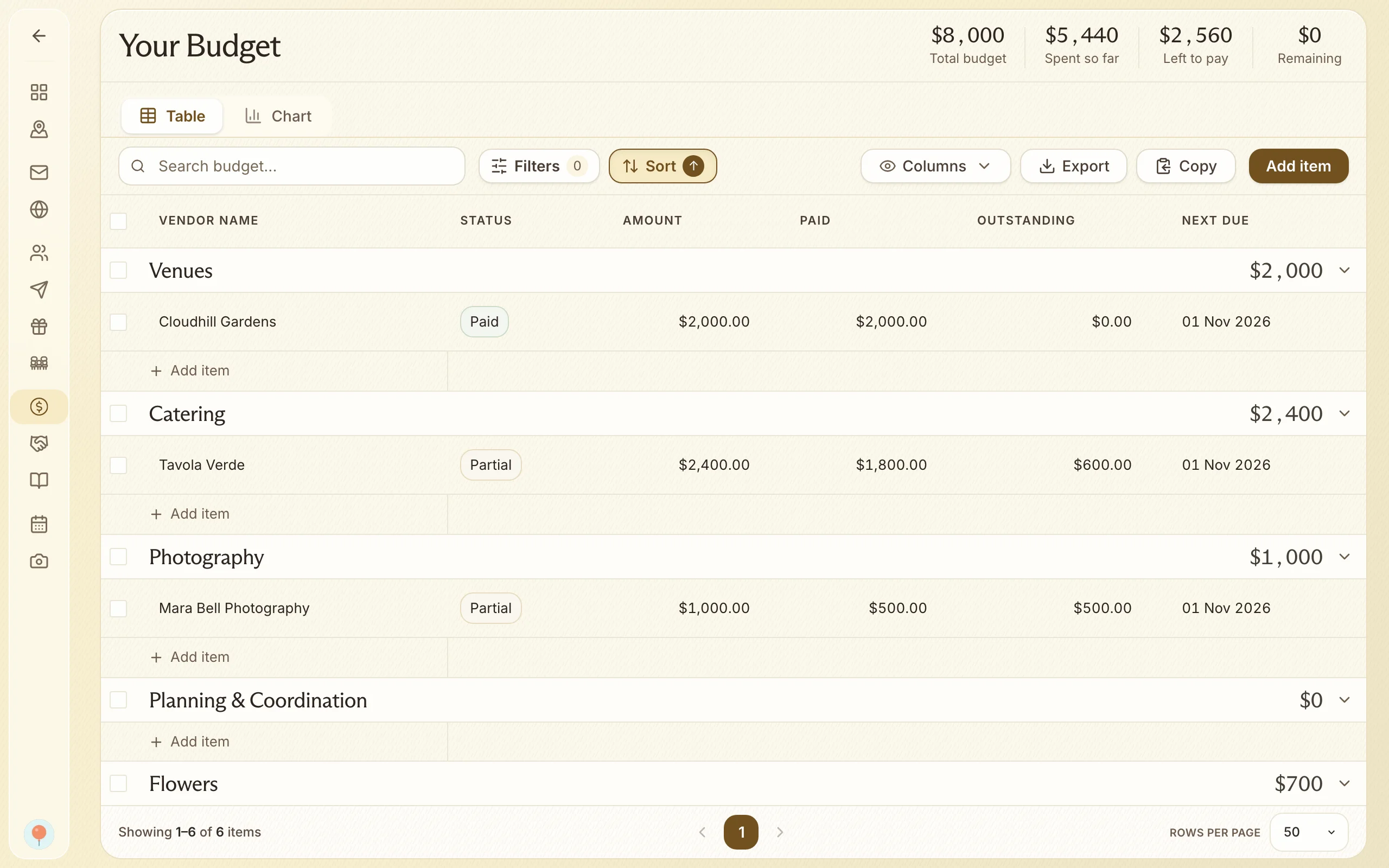This screenshot has width=1389, height=868.
Task: Open the Columns dropdown
Action: click(935, 166)
